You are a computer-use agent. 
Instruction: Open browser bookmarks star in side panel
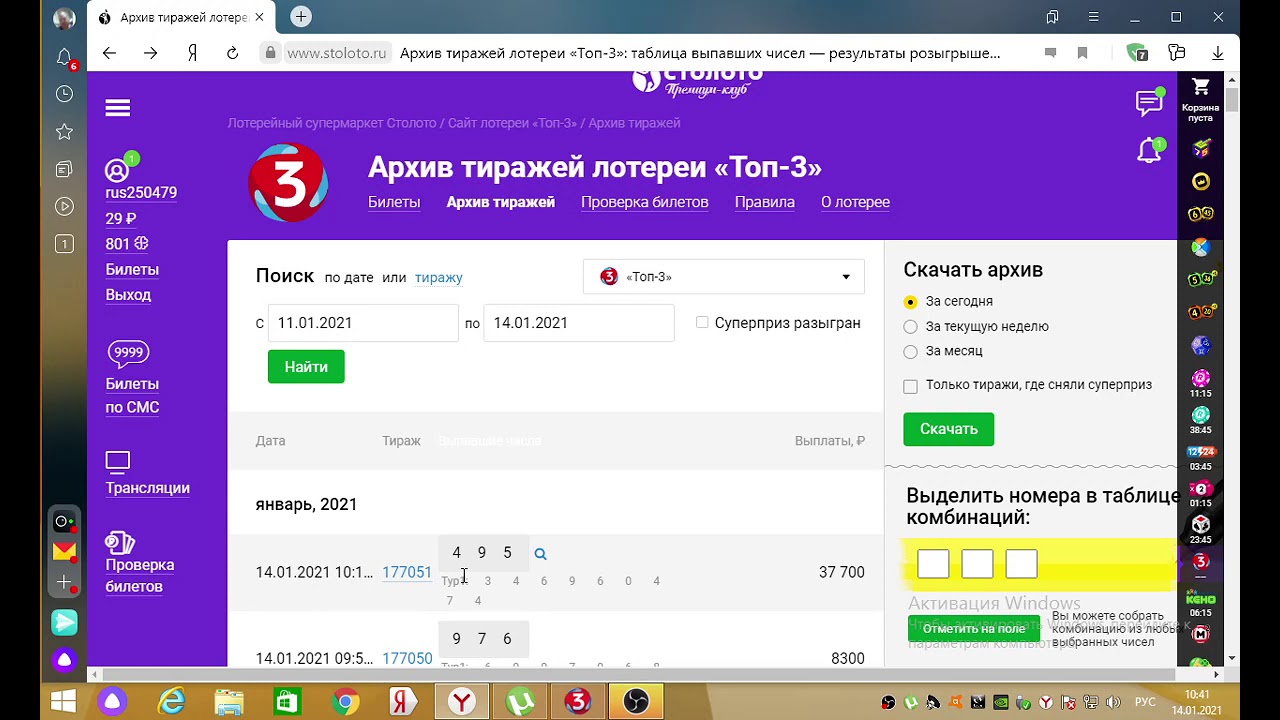[64, 132]
